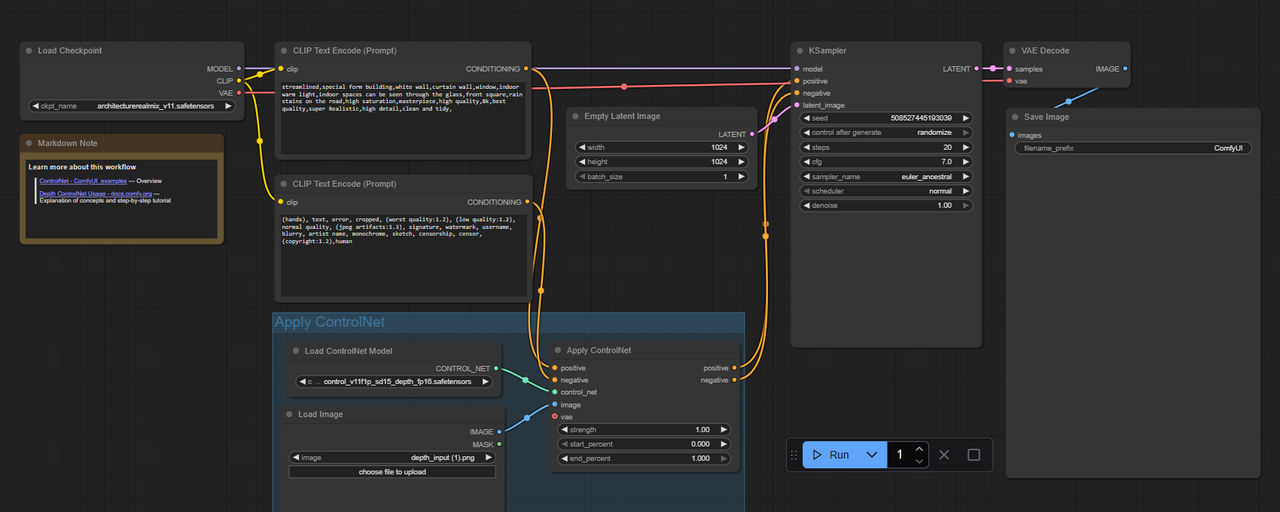Toggle the Markdown Note node collapse dot
The width and height of the screenshot is (1280, 512).
(30, 144)
